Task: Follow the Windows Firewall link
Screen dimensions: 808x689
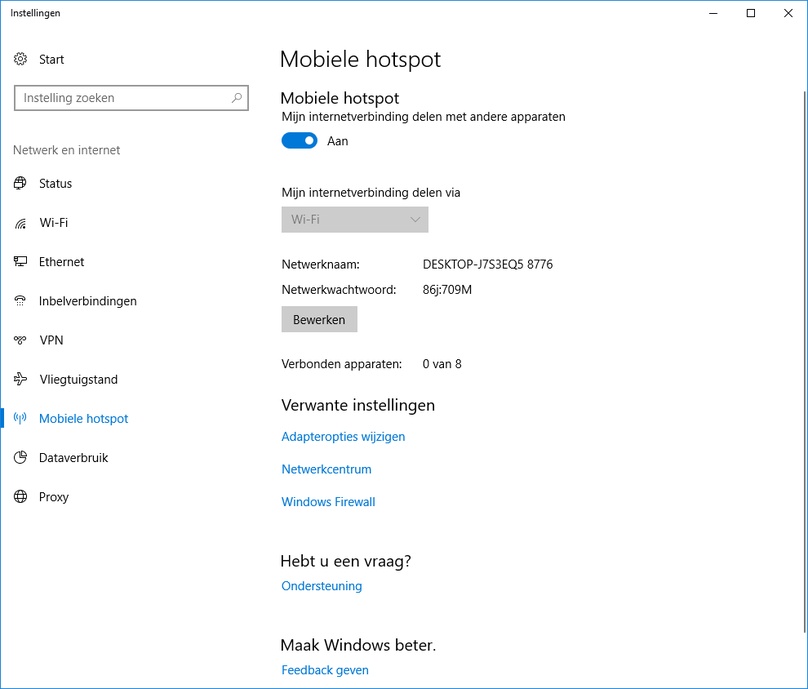Action: click(x=328, y=502)
